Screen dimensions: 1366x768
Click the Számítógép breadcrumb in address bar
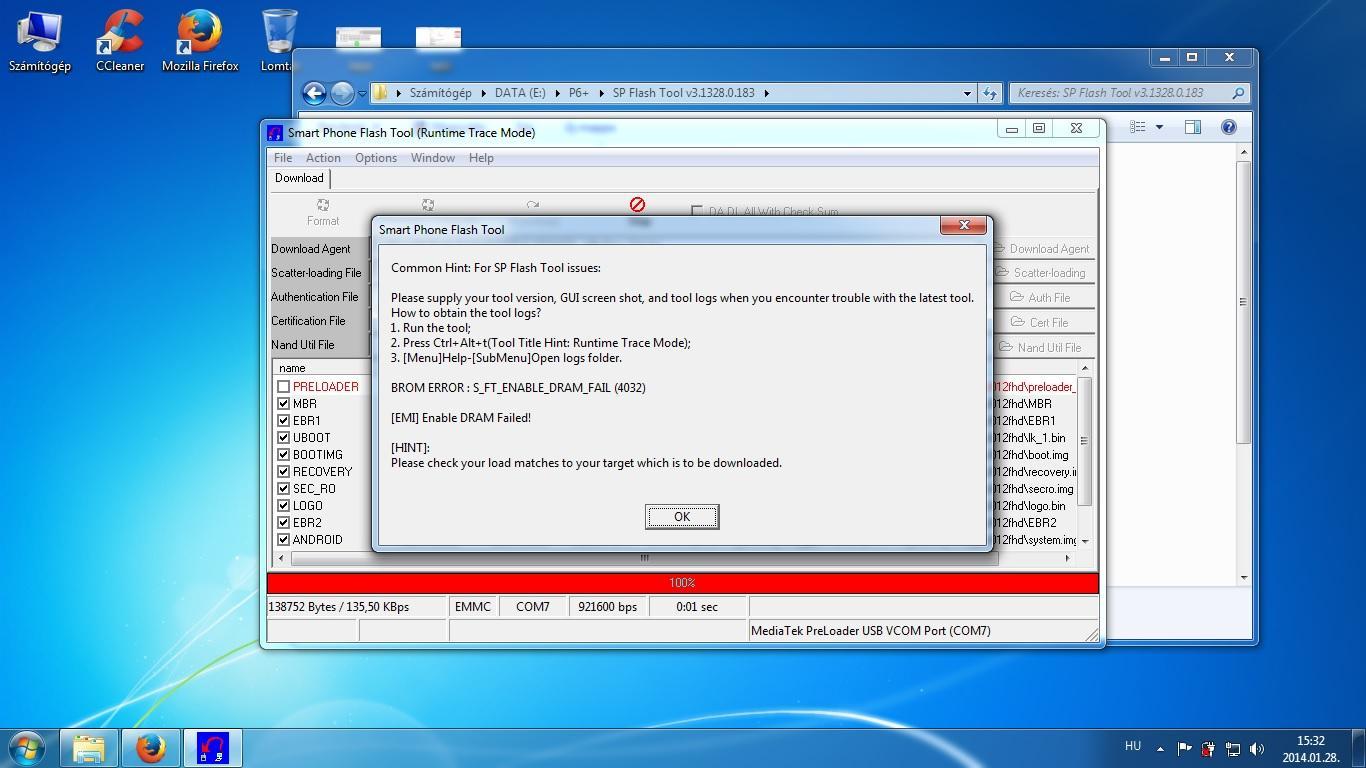[x=440, y=93]
